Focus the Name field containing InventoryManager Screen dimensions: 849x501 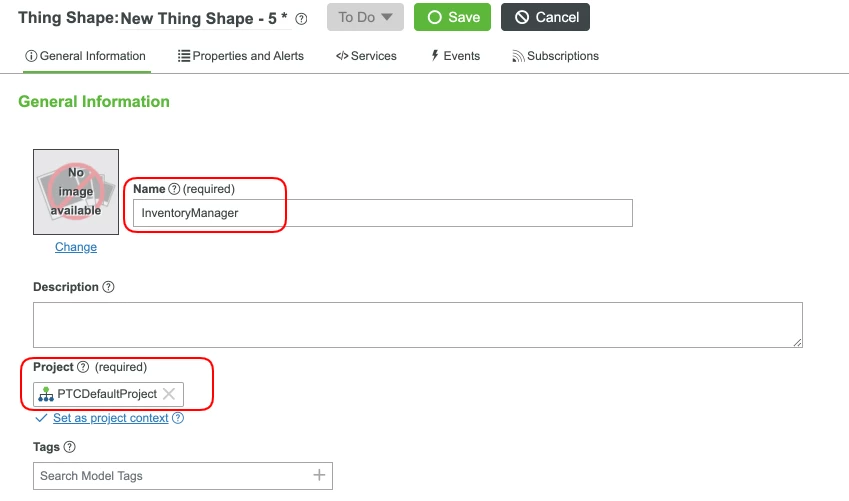383,213
